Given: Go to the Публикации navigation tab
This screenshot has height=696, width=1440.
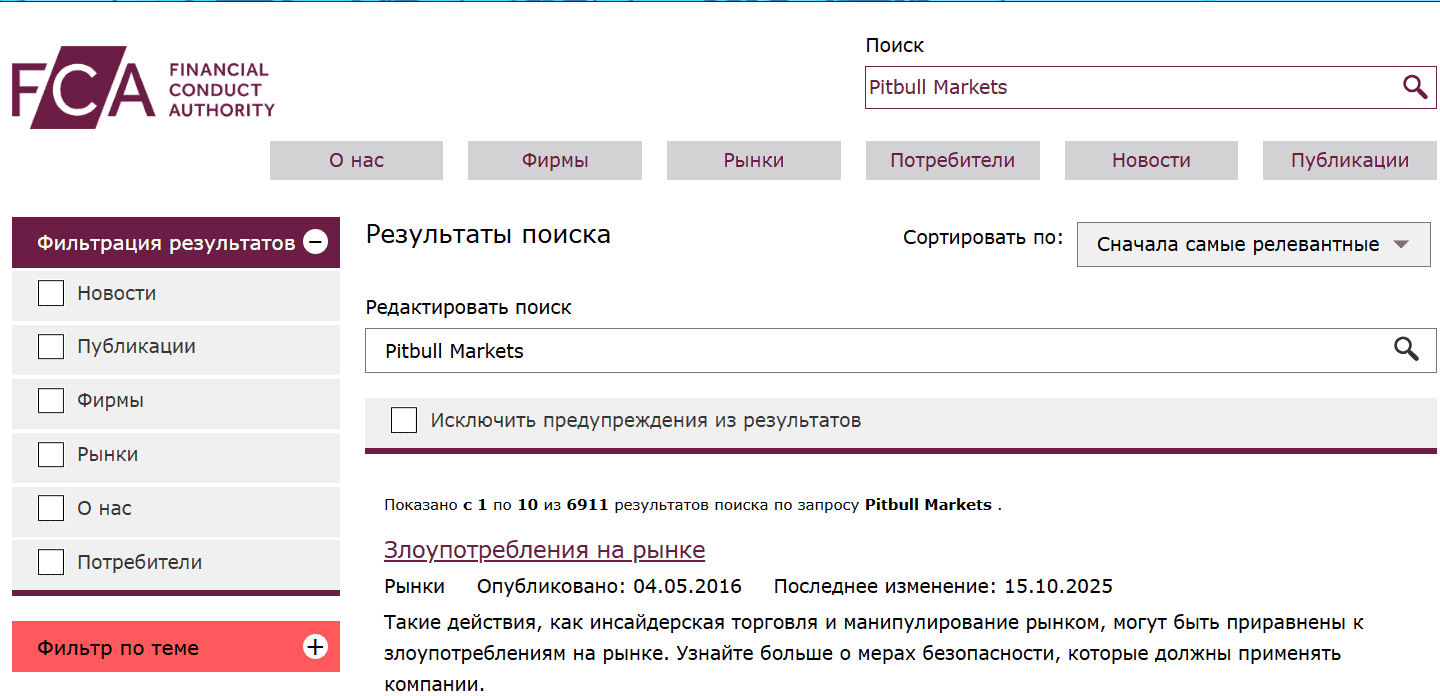Looking at the screenshot, I should pyautogui.click(x=1348, y=160).
